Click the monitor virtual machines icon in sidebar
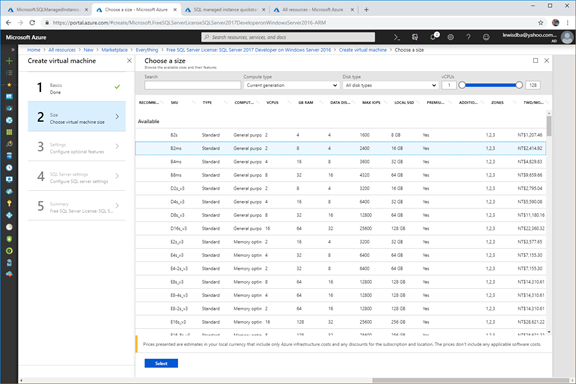The height and width of the screenshot is (384, 576). click(x=9, y=180)
